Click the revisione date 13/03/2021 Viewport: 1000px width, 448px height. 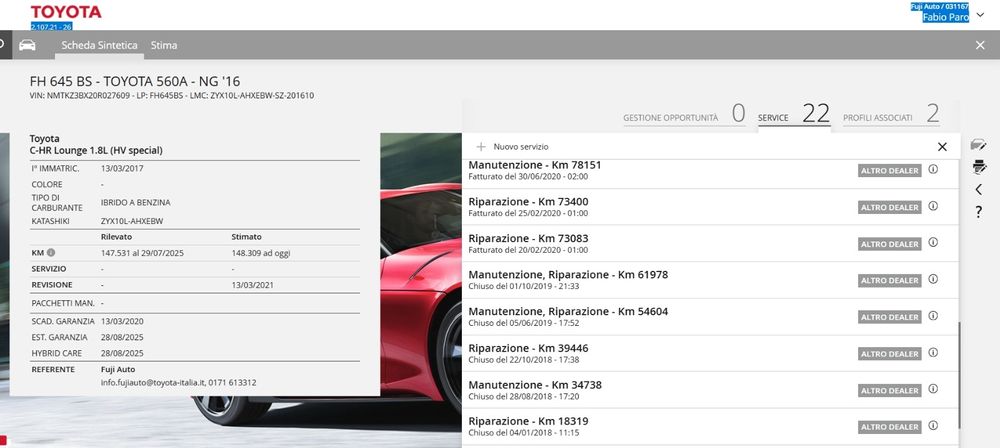click(253, 285)
